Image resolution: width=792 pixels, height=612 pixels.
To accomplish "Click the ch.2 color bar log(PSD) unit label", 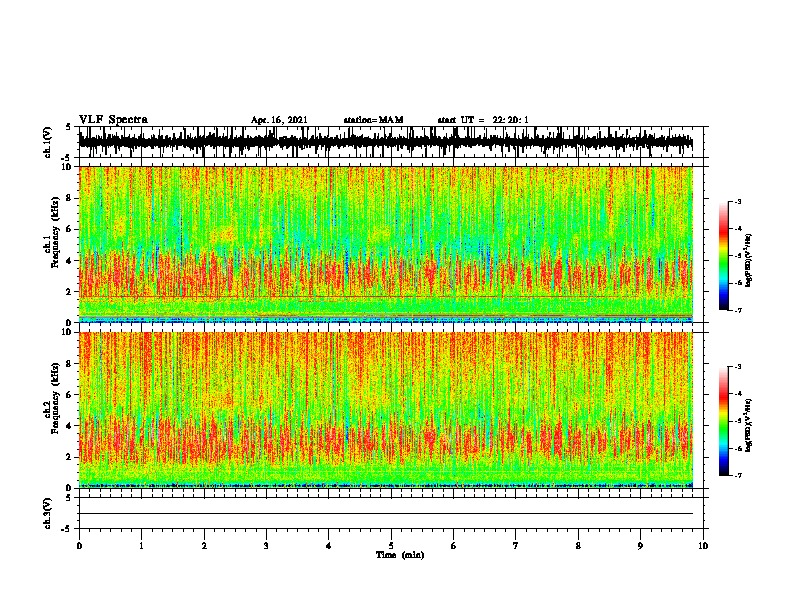I will 748,425.
